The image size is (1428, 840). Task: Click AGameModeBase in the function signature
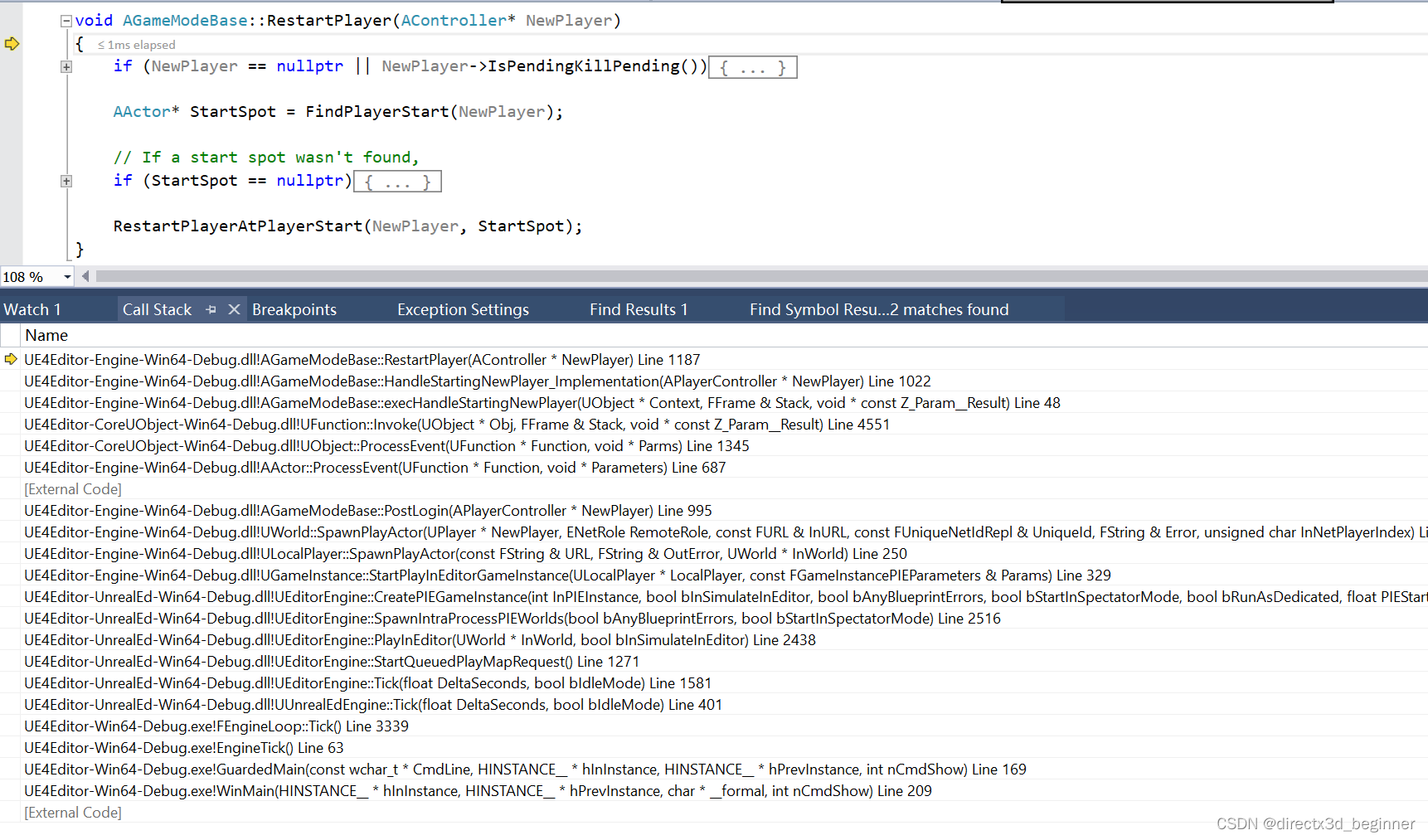pyautogui.click(x=185, y=20)
